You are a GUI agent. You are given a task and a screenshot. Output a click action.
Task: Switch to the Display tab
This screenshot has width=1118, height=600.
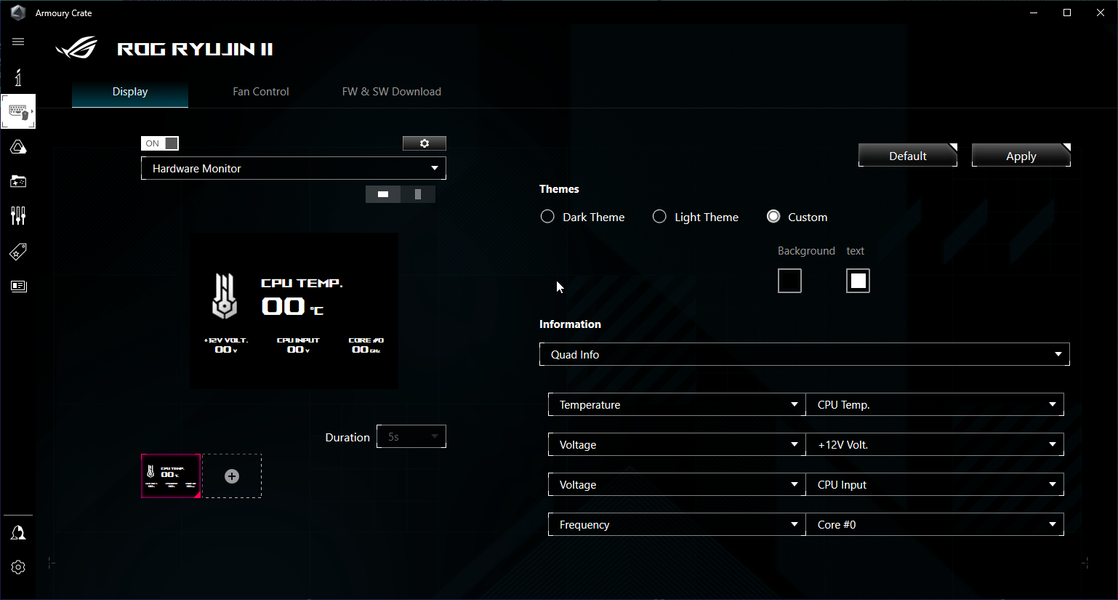pyautogui.click(x=130, y=92)
